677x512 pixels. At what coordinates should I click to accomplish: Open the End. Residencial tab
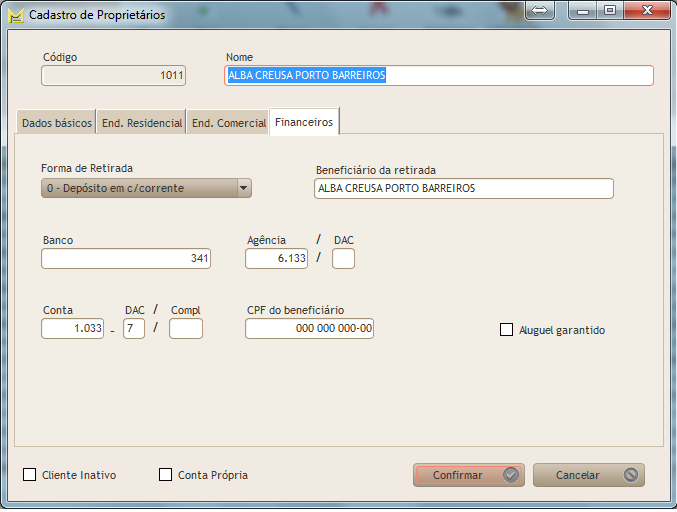click(x=141, y=123)
